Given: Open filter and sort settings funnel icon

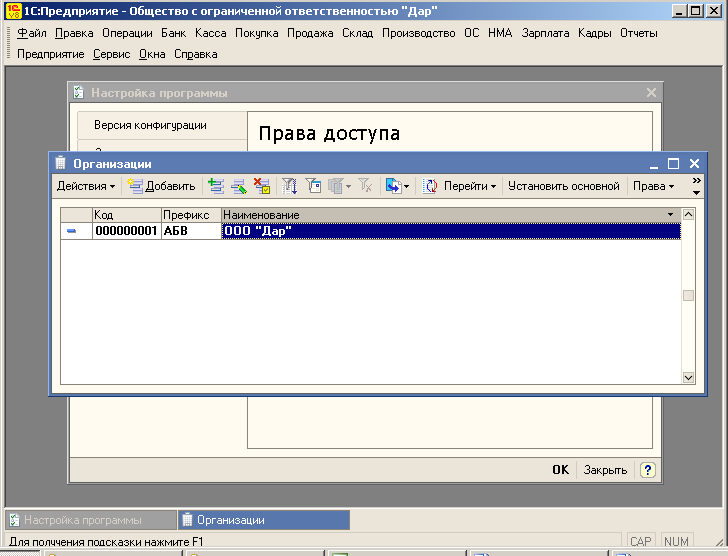Looking at the screenshot, I should 290,186.
